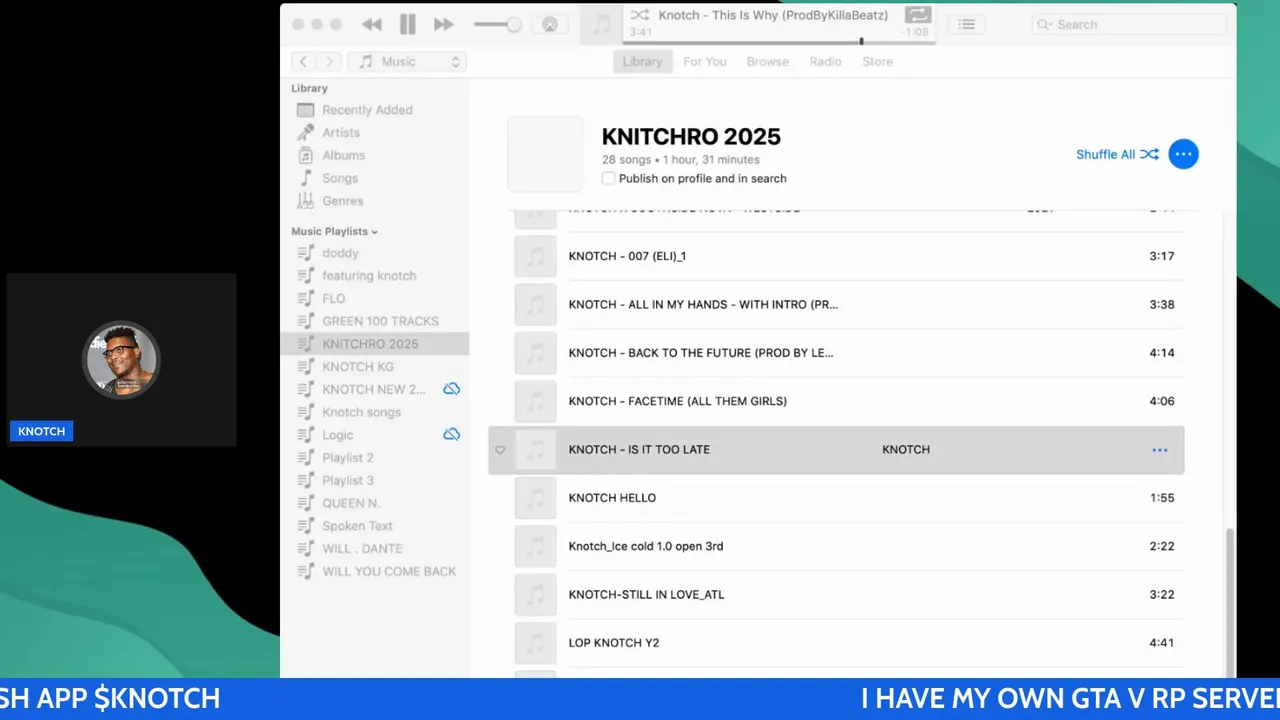Image resolution: width=1280 pixels, height=720 pixels.
Task: Click cloud icon beside Logic playlist
Action: [451, 435]
